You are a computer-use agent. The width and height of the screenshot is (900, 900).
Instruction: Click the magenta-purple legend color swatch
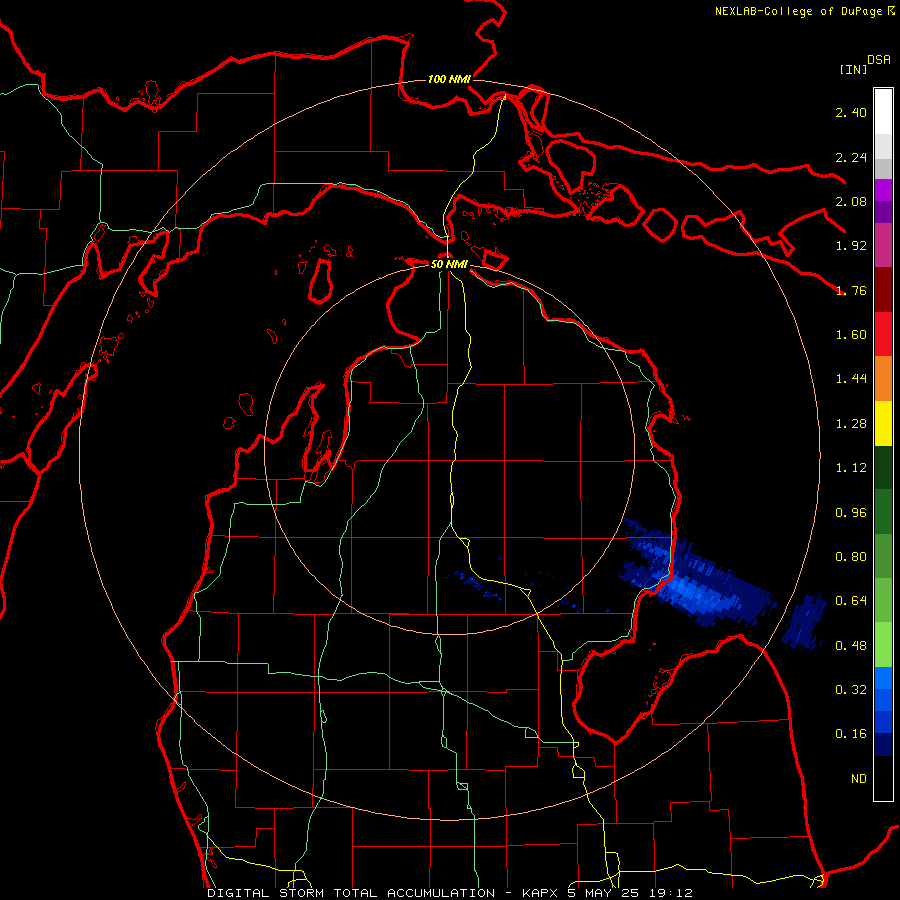[883, 190]
